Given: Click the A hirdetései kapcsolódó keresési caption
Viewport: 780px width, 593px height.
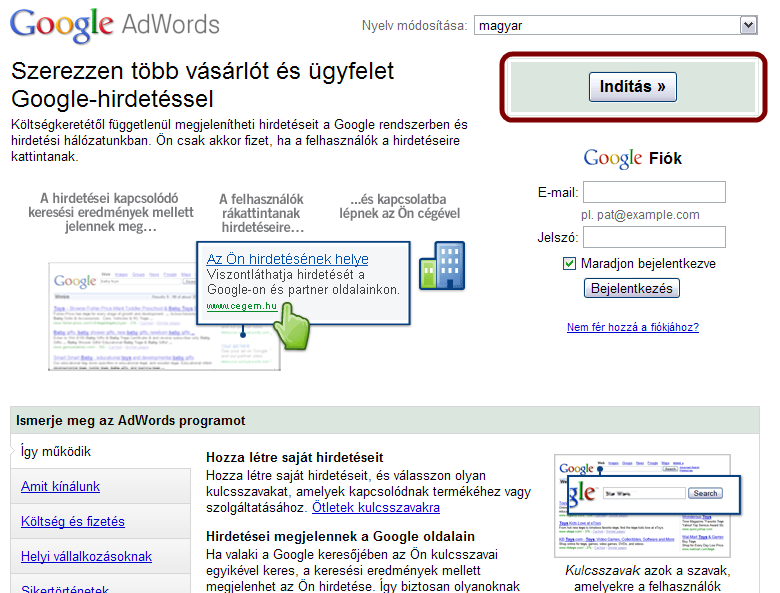Looking at the screenshot, I should tap(110, 212).
